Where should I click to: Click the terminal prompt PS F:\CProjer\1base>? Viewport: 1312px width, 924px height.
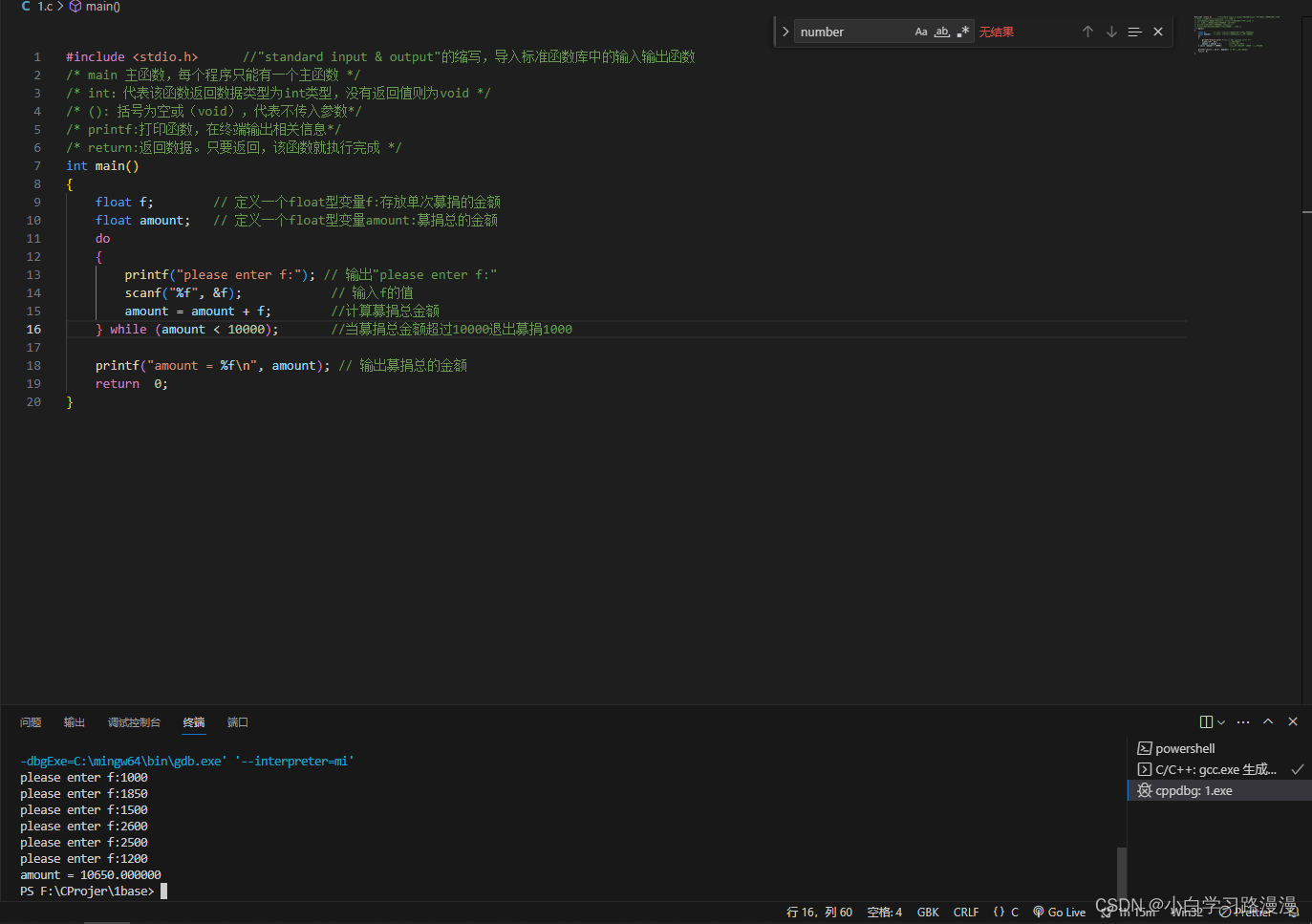point(87,891)
